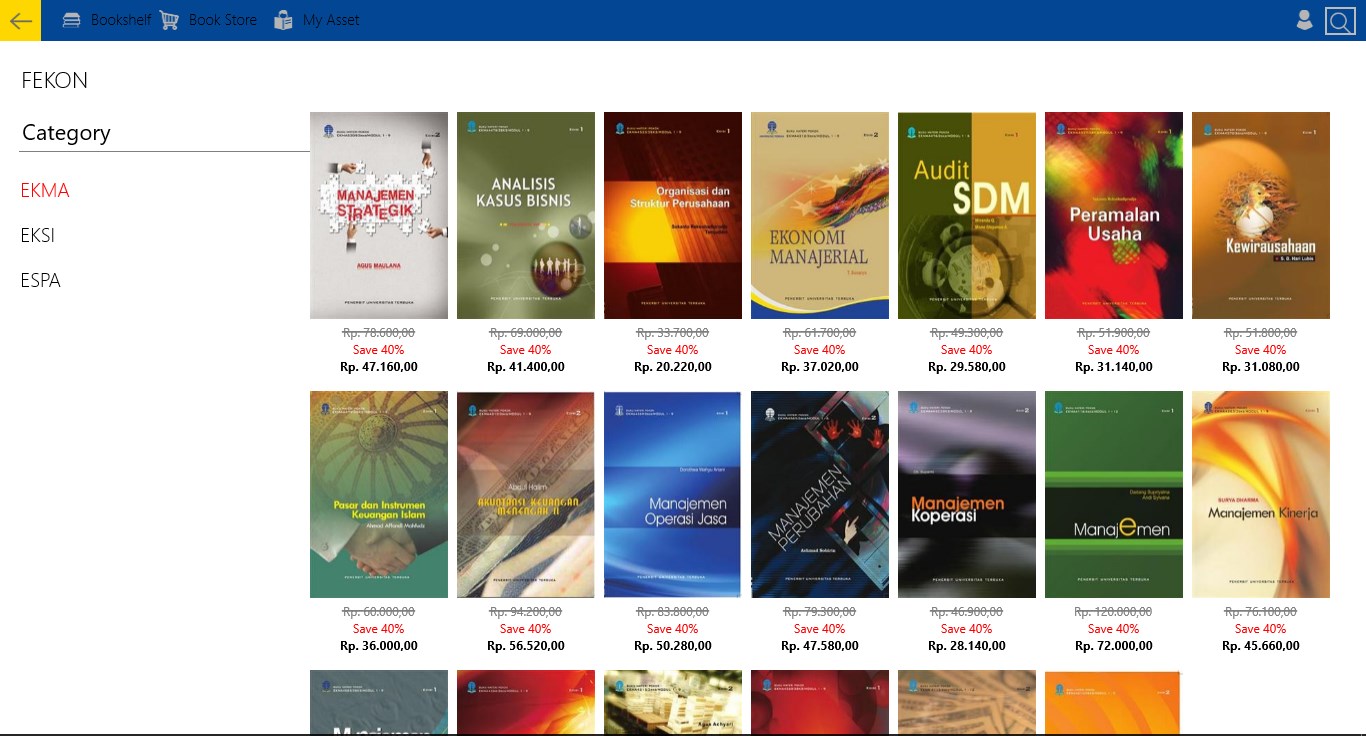Image resolution: width=1366 pixels, height=736 pixels.
Task: Click struck-through price Rp. 78.600,00
Action: (379, 333)
